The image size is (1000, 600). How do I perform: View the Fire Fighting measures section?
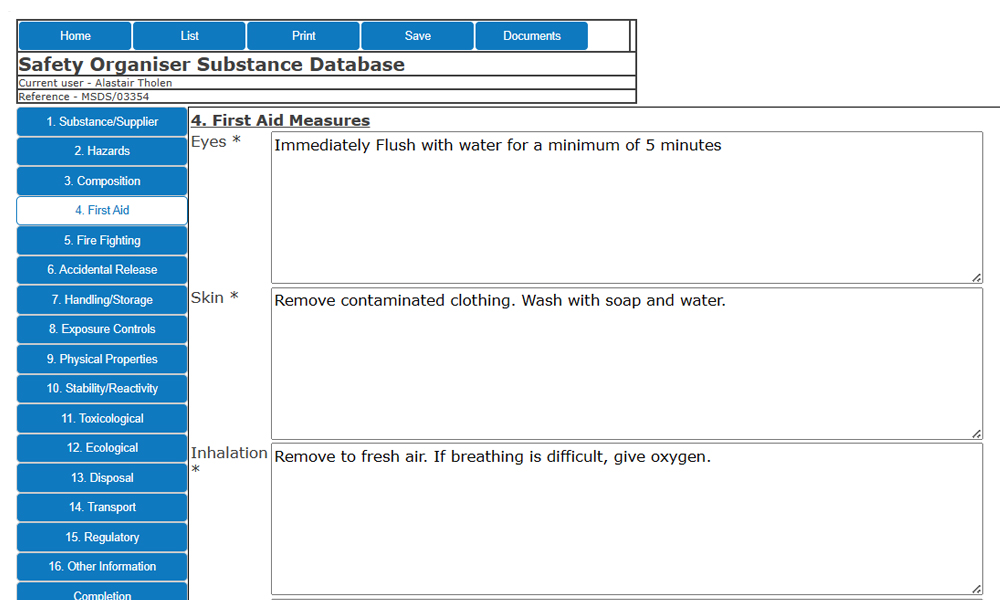coord(101,240)
